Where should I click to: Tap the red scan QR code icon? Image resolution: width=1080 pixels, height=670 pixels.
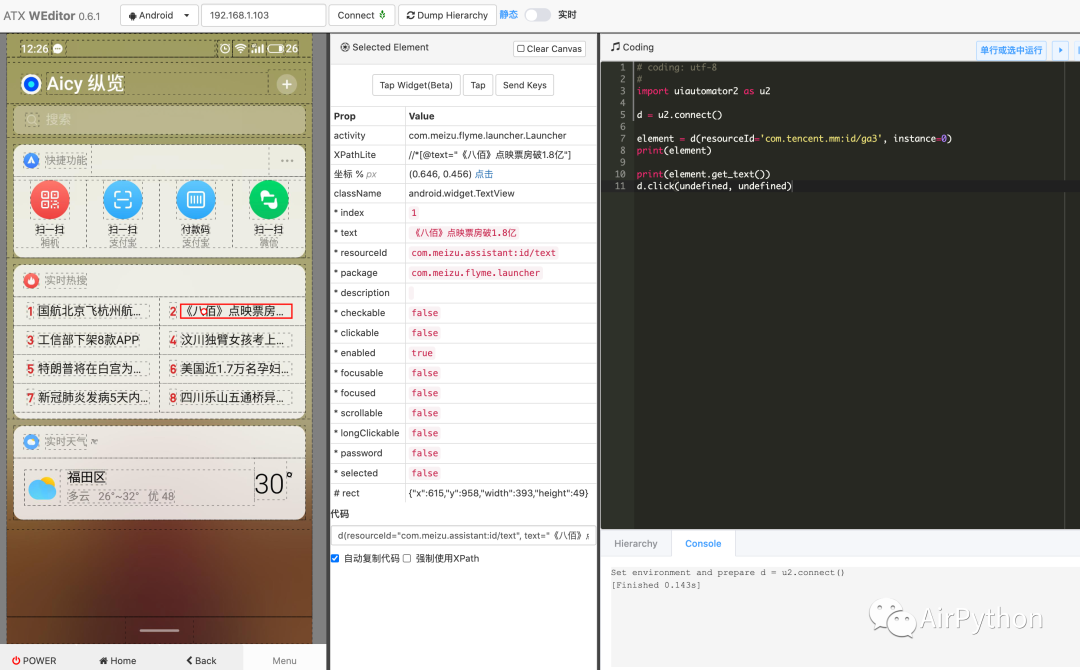click(50, 200)
